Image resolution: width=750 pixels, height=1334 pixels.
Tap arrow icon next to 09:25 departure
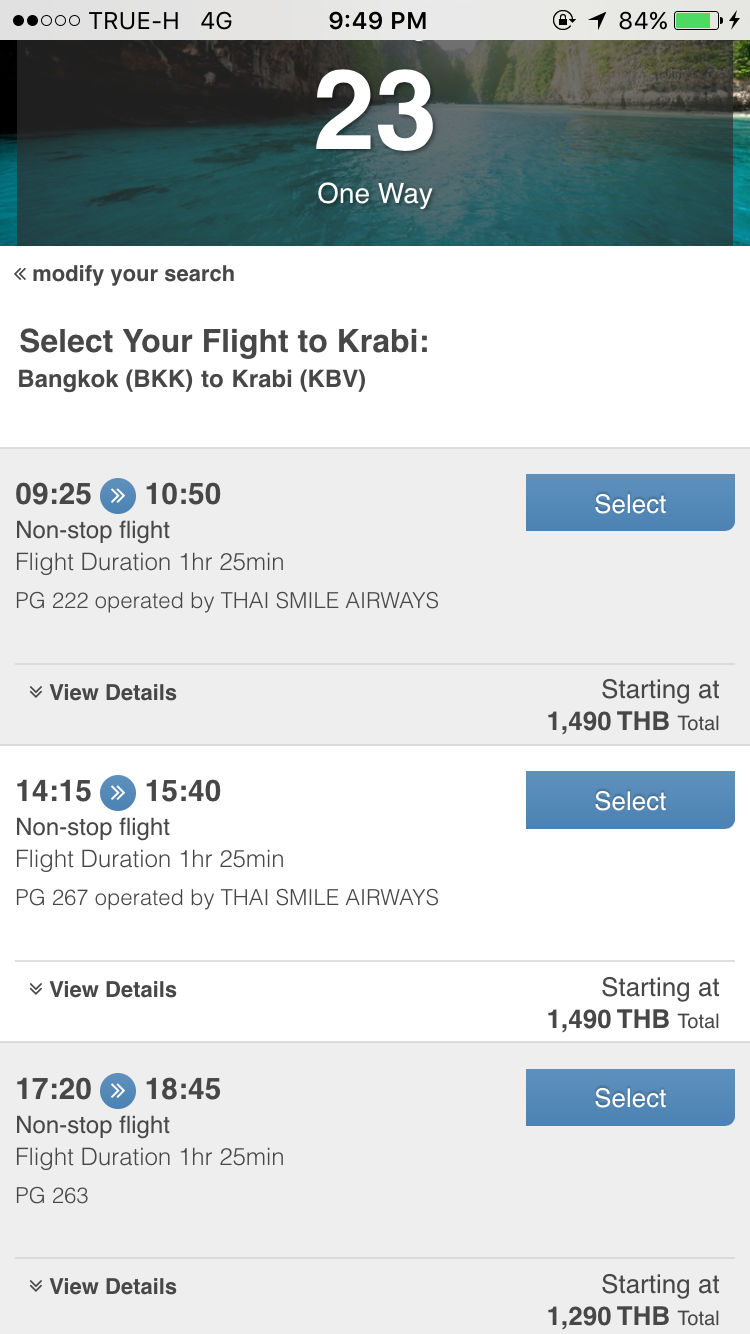click(118, 495)
